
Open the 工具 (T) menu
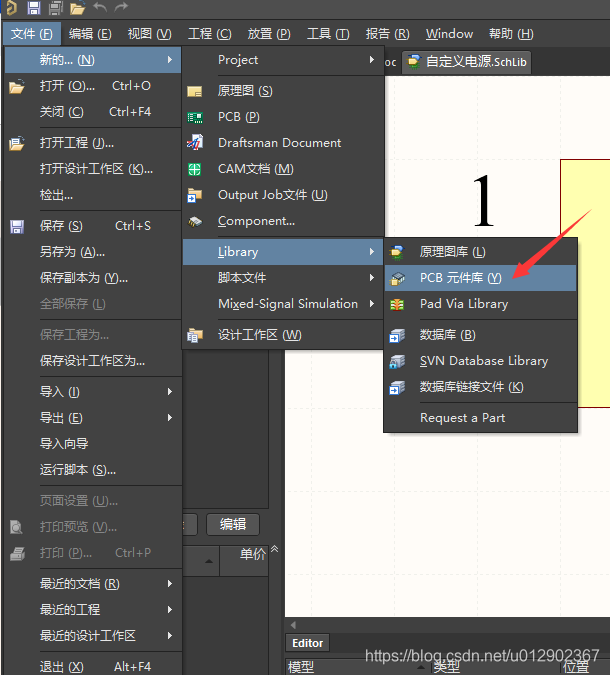[328, 34]
